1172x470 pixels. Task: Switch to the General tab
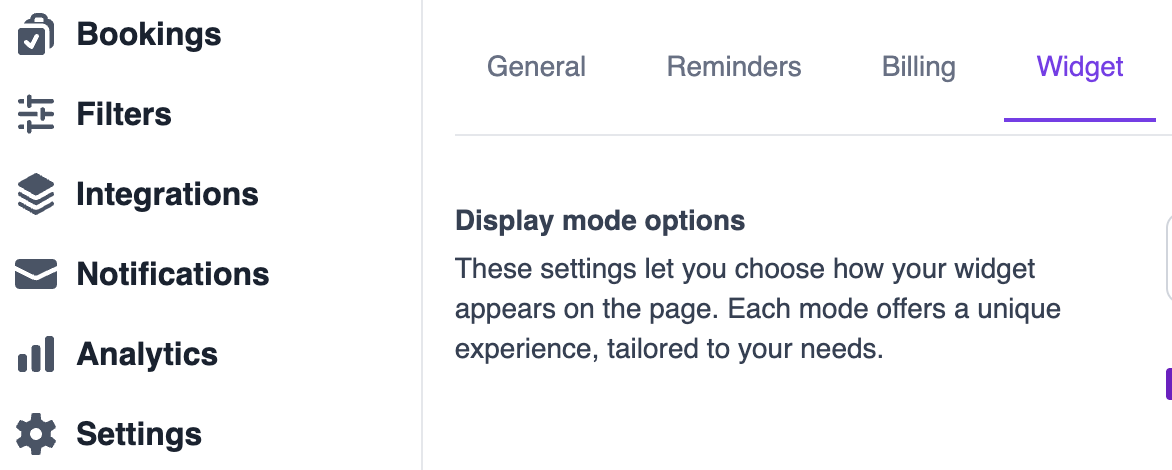(x=536, y=67)
